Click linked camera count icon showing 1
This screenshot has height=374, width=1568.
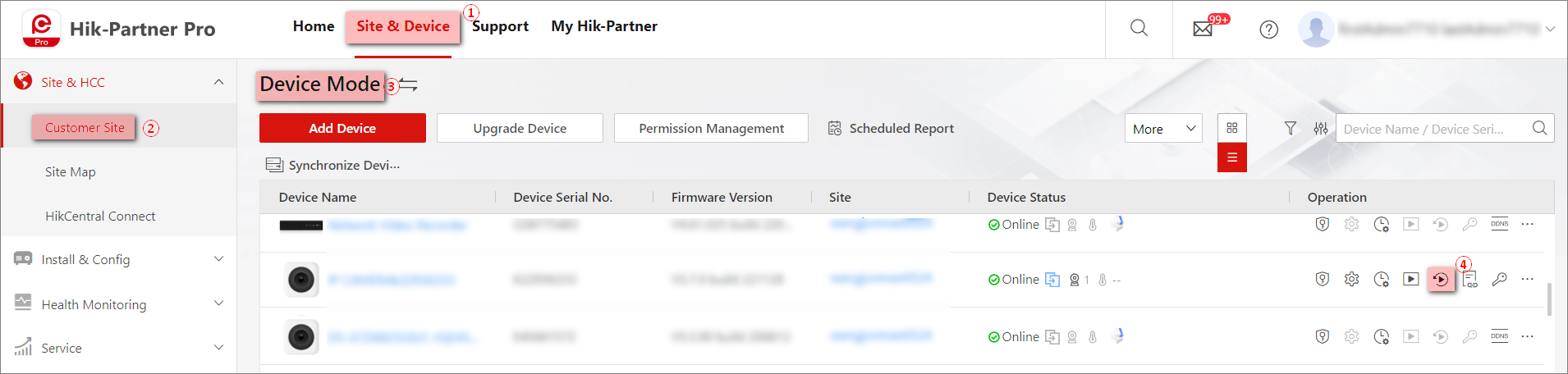tap(1074, 280)
